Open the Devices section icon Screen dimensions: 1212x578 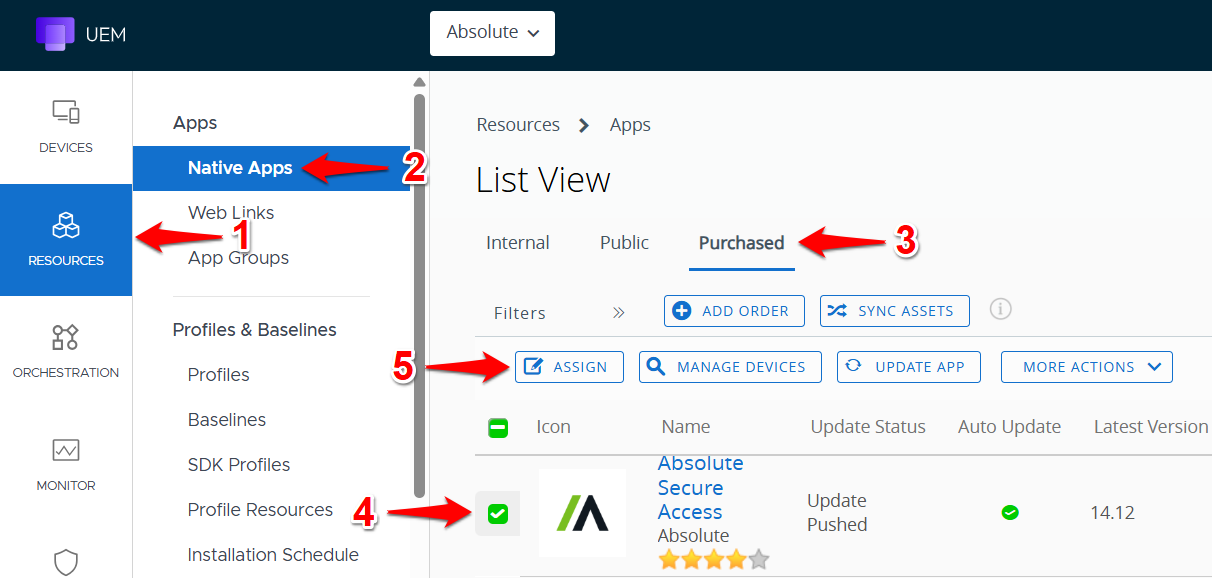point(66,113)
